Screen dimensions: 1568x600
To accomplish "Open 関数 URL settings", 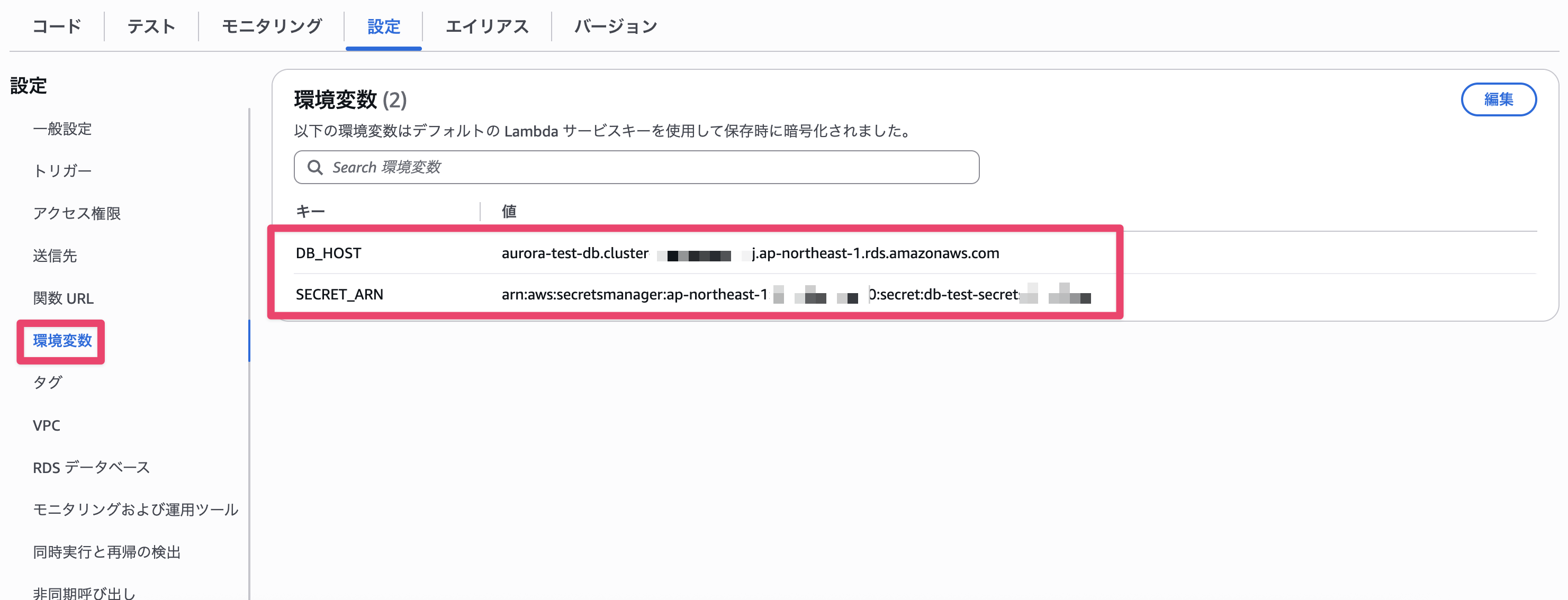I will pos(64,298).
